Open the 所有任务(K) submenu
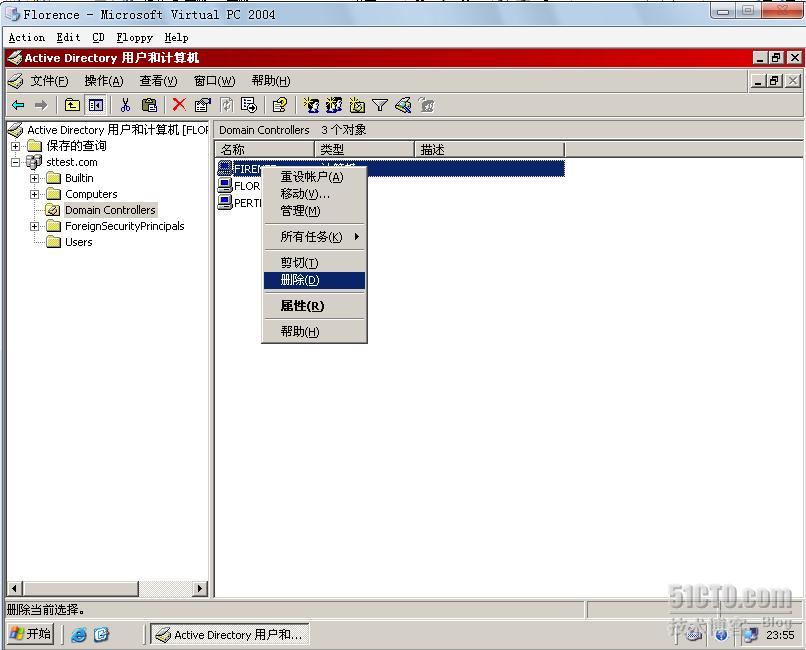 point(315,236)
